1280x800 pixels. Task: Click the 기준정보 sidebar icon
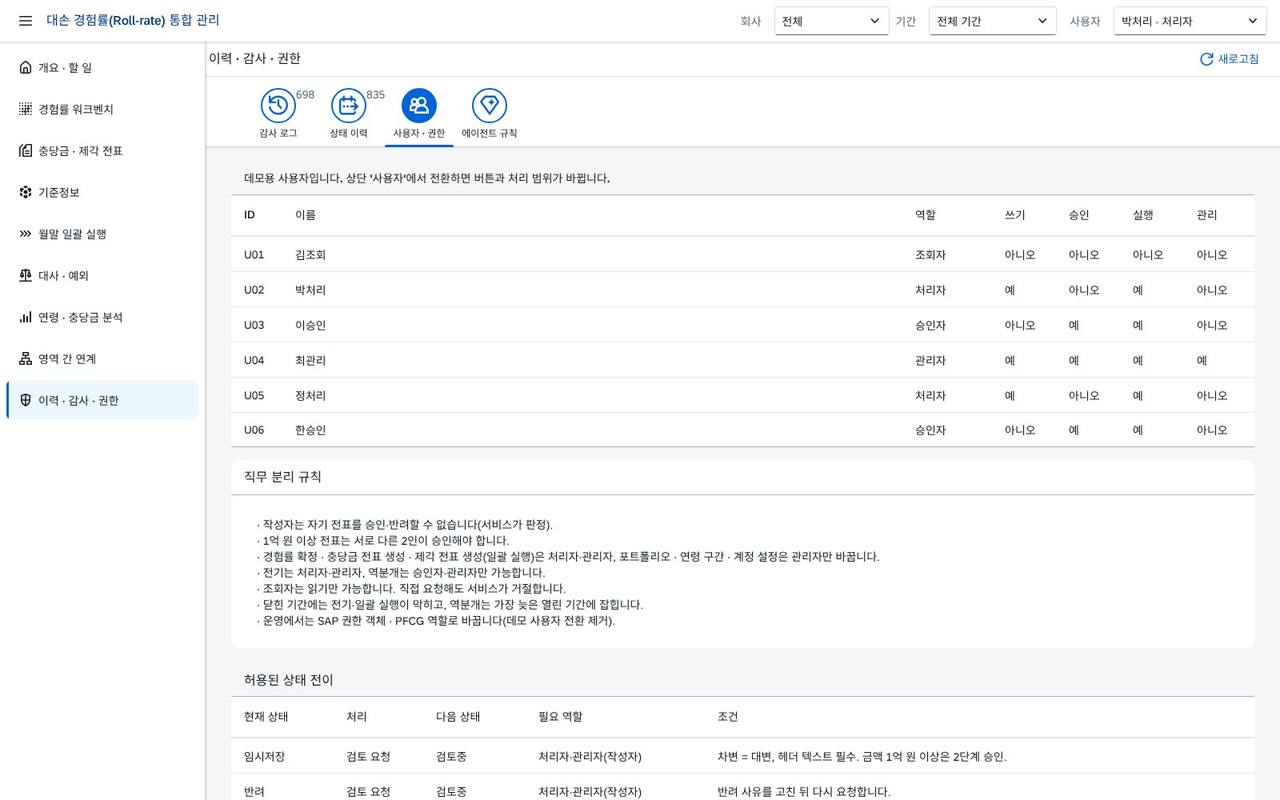pyautogui.click(x=25, y=192)
